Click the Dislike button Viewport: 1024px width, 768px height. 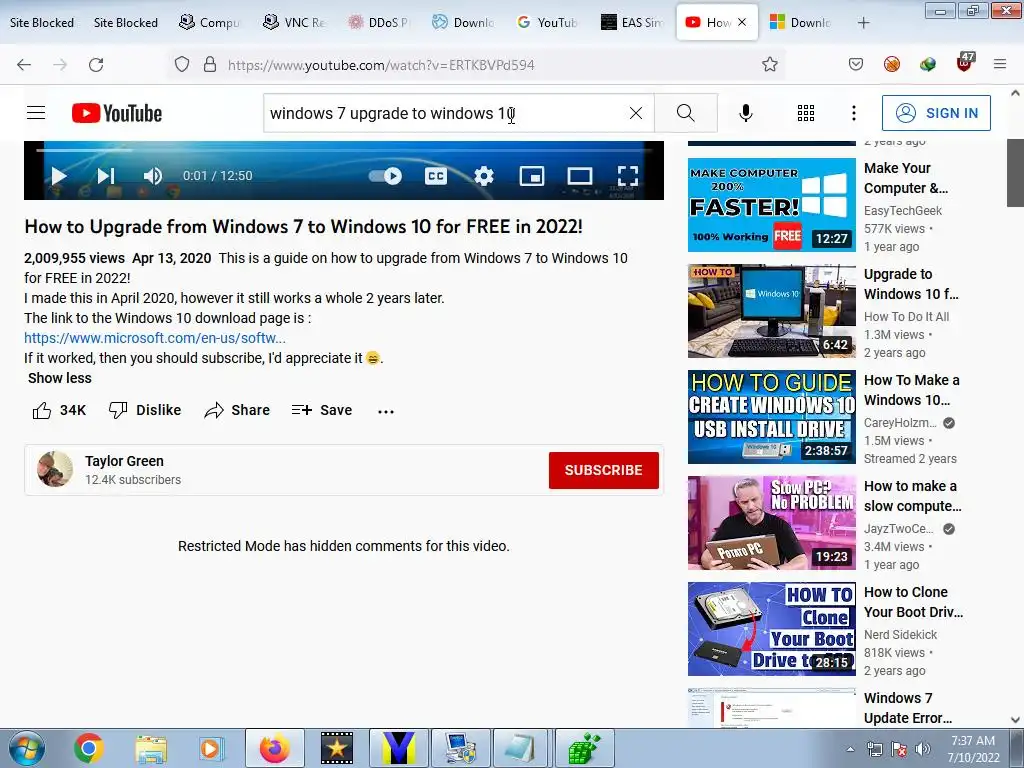click(144, 410)
